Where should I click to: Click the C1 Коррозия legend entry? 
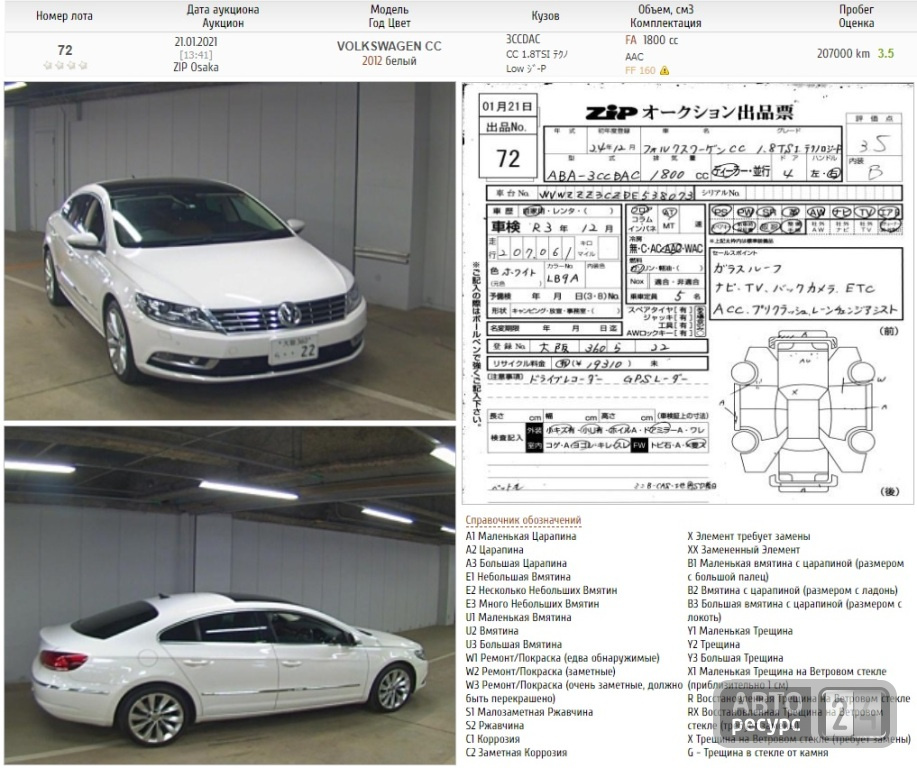coord(492,738)
